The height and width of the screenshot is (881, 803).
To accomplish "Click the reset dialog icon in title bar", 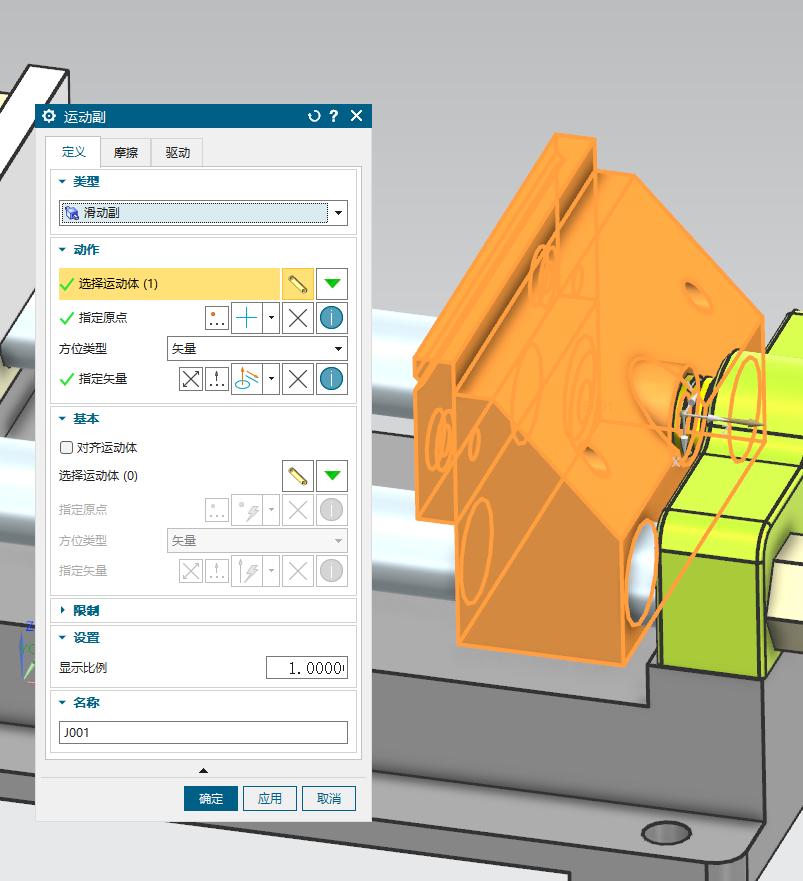I will tap(314, 116).
